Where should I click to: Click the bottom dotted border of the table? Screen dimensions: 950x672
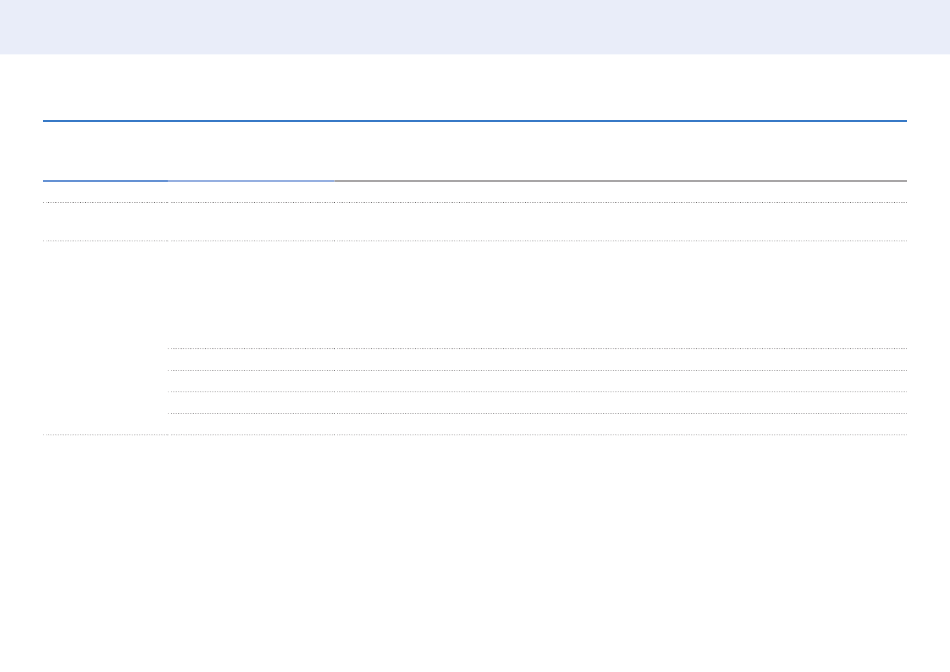coord(475,434)
